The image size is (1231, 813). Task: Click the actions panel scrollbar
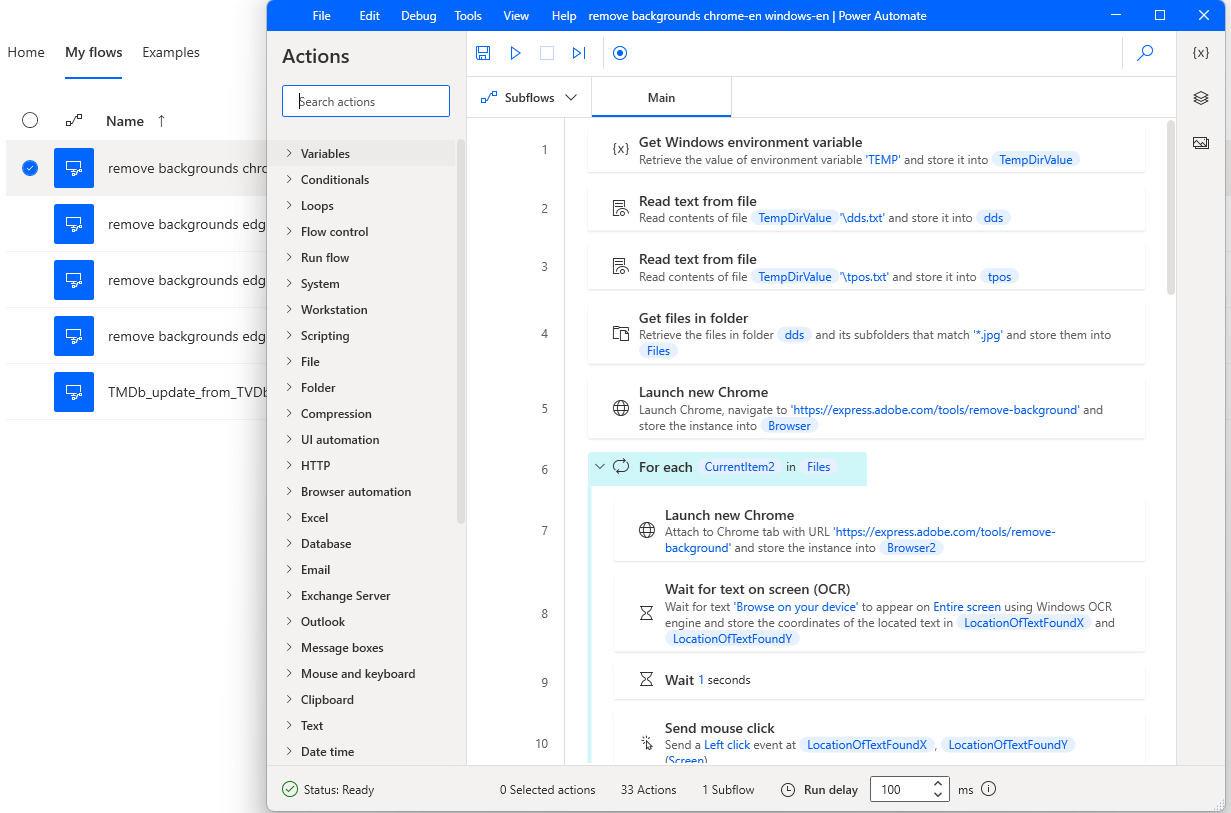click(461, 330)
